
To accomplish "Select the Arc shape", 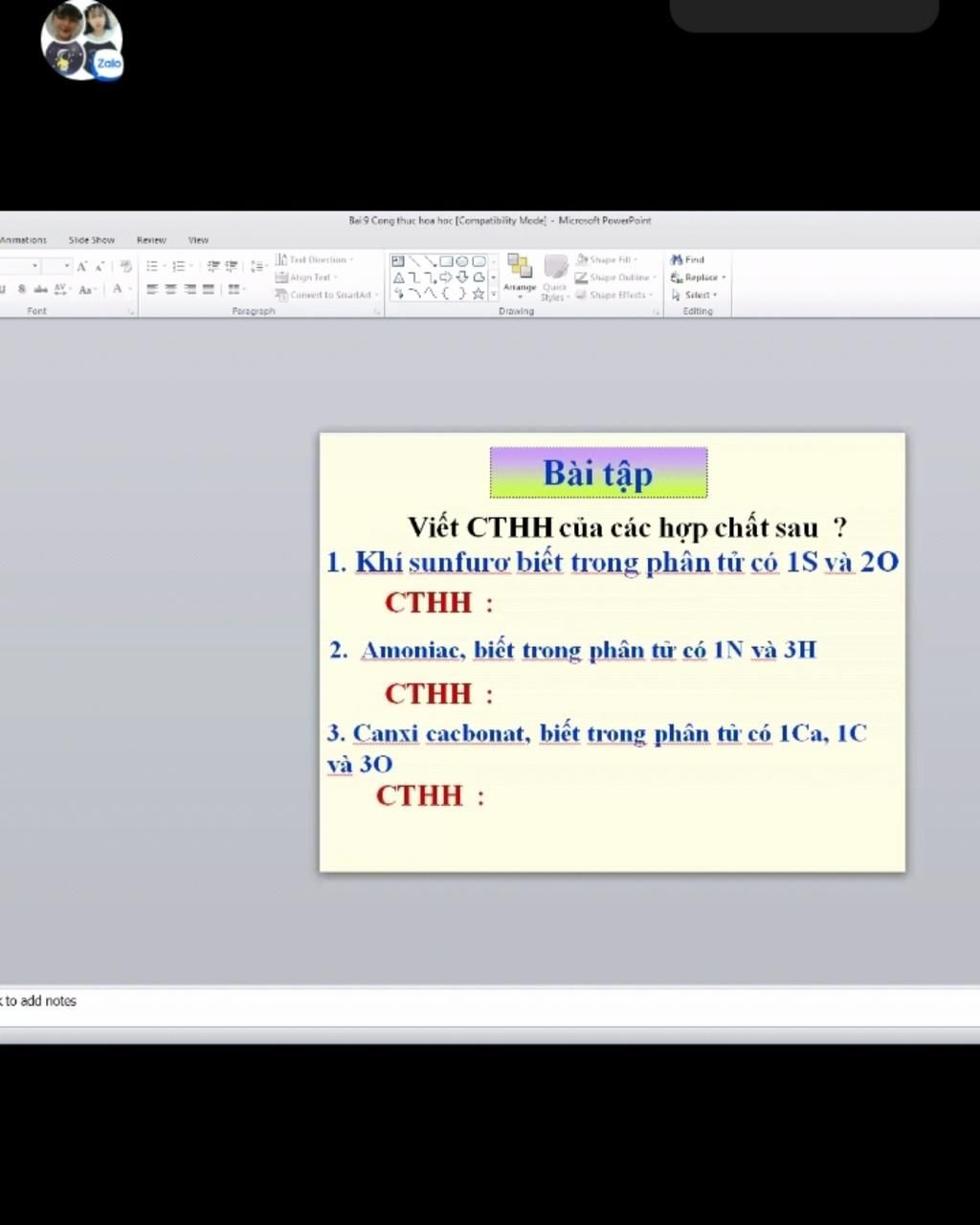I will coord(414,294).
